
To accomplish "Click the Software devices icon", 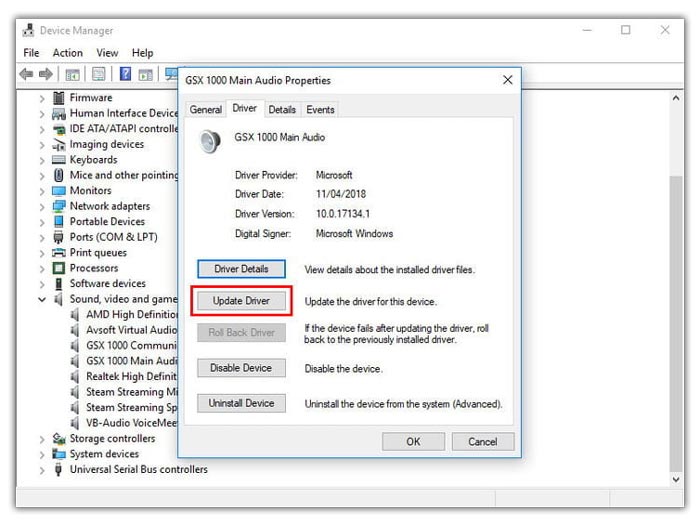I will 58,284.
